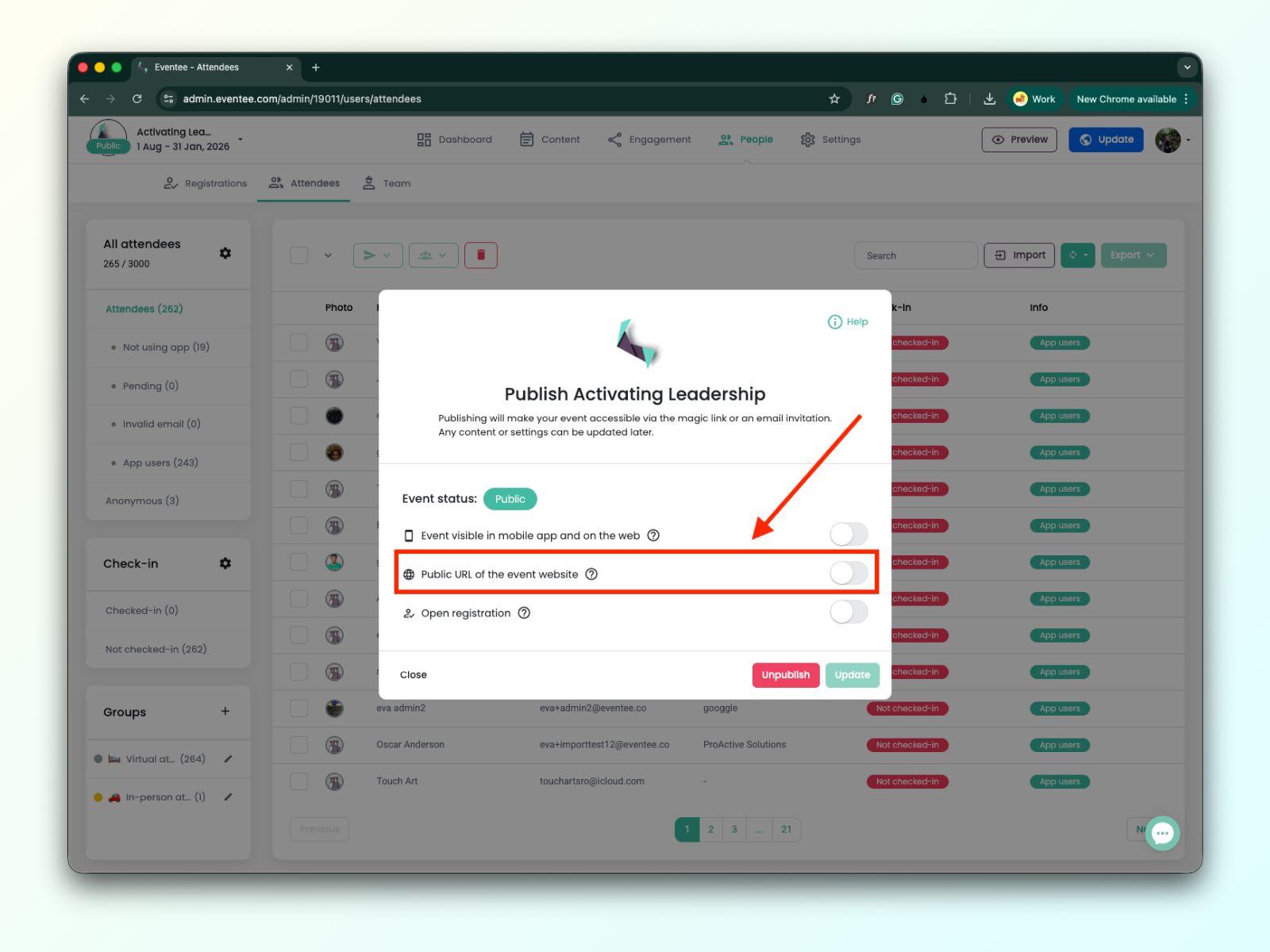
Task: Tick the select-all attendees checkbox
Action: point(299,255)
